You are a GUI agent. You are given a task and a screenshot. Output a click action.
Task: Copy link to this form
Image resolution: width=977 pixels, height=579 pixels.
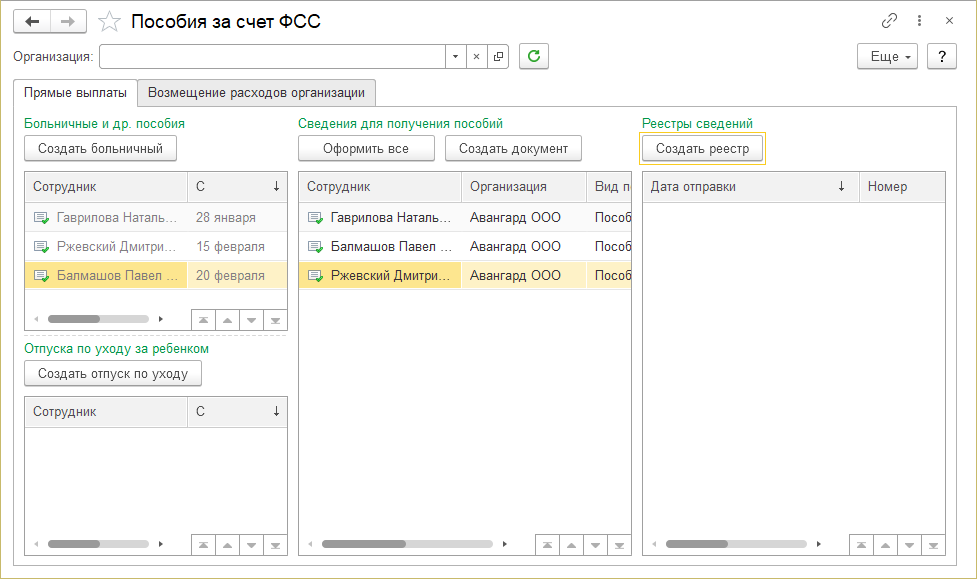click(x=889, y=21)
